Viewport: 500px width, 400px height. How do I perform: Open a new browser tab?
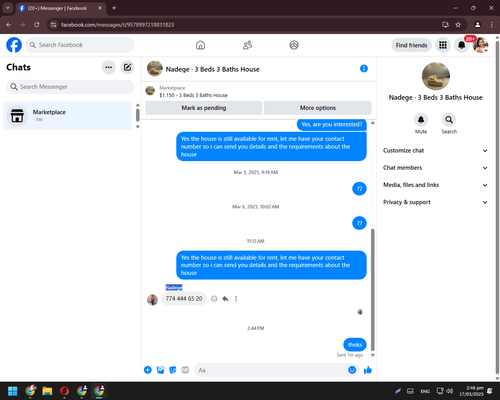coord(114,8)
